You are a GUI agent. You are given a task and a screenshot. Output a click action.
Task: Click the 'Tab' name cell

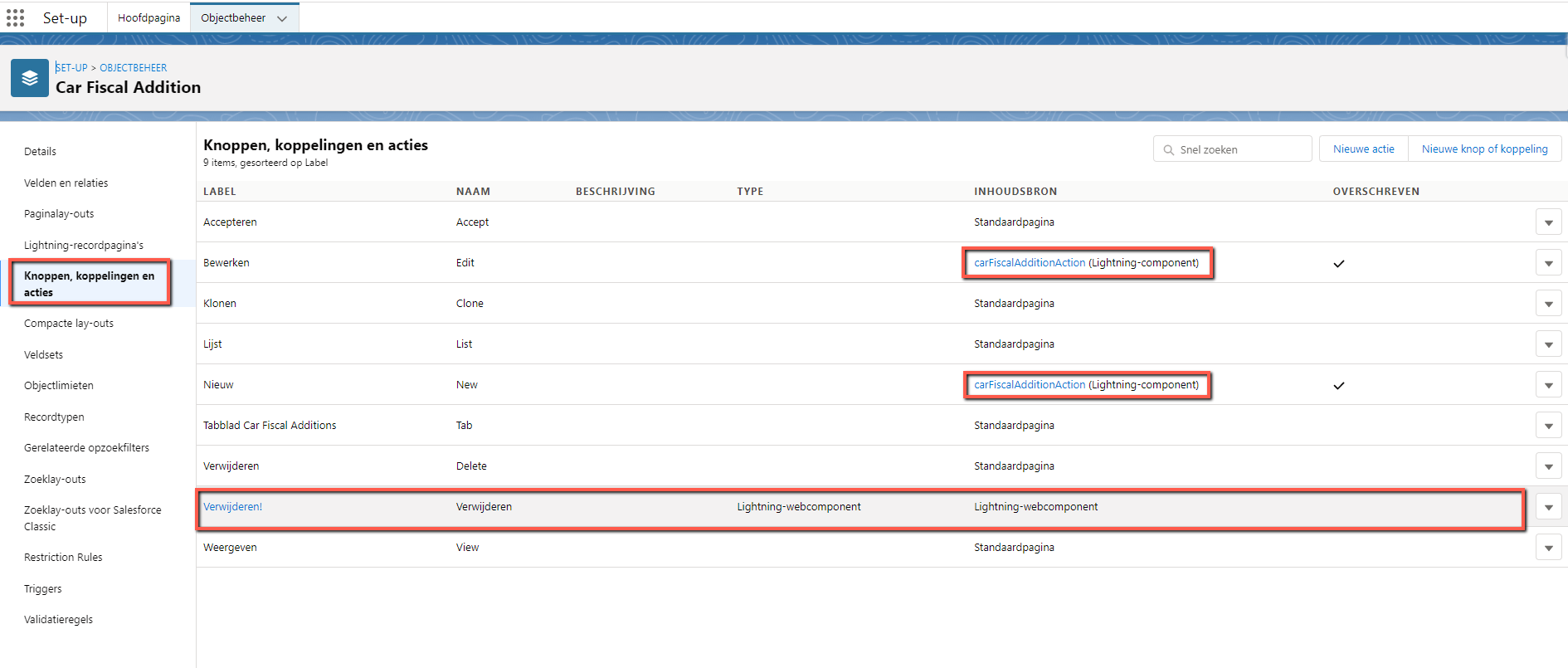[464, 425]
